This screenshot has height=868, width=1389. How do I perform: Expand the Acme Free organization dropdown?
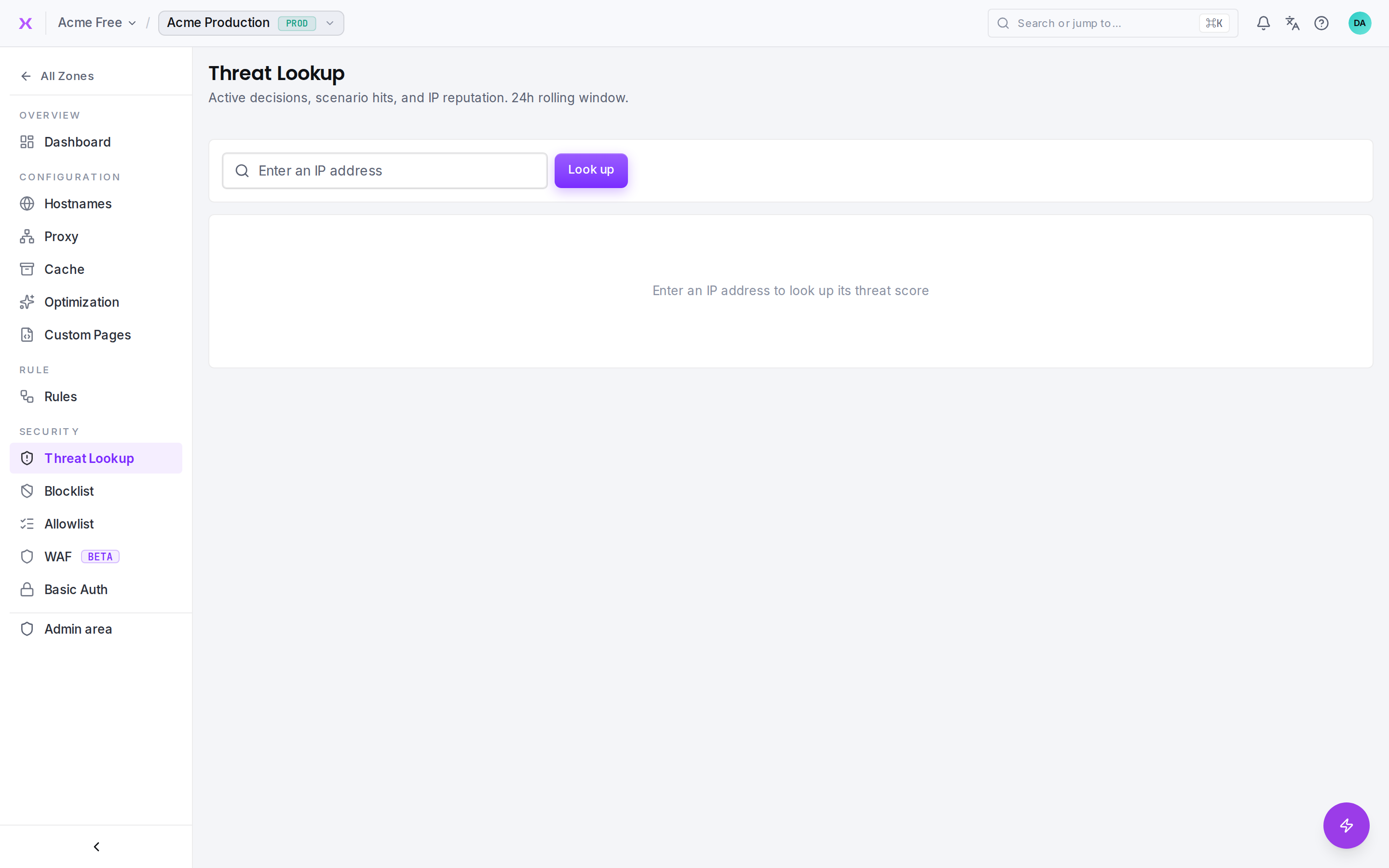click(97, 23)
